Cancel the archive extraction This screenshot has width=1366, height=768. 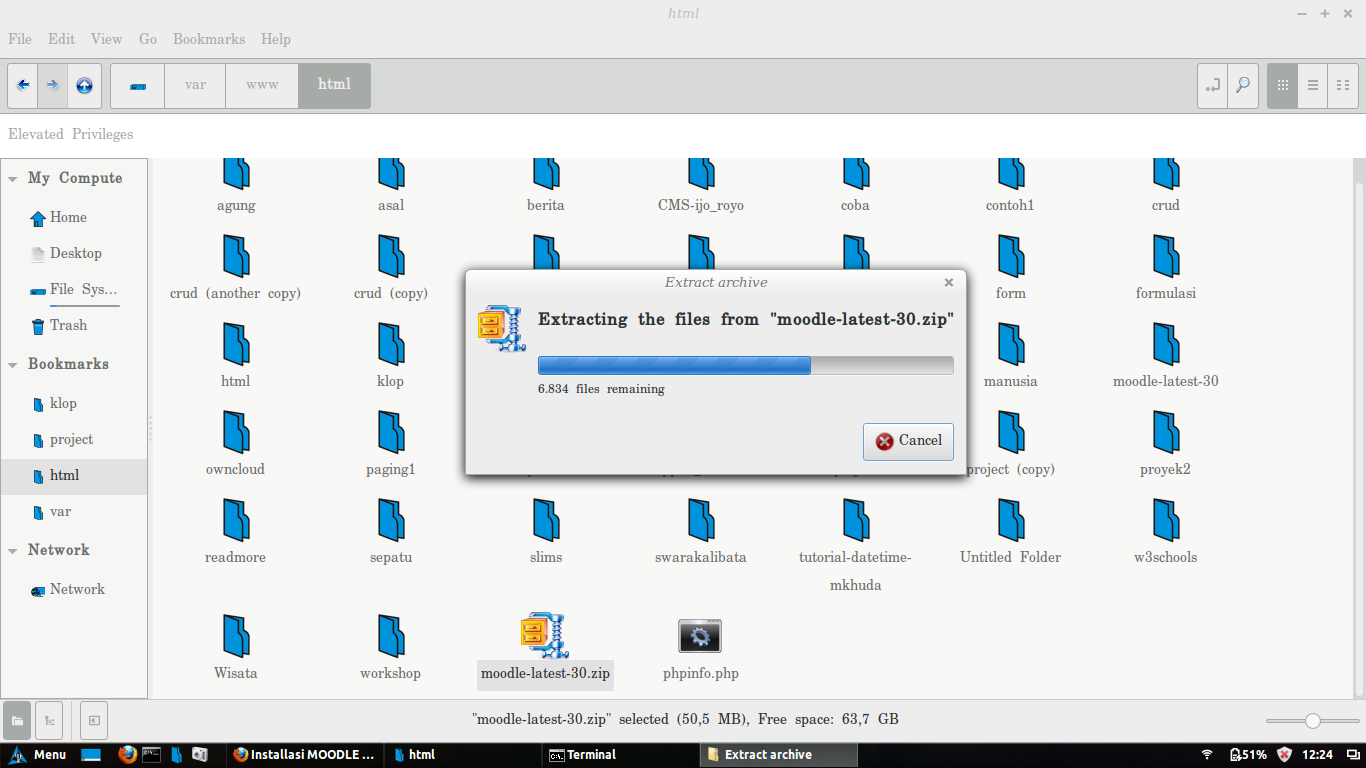(x=908, y=441)
